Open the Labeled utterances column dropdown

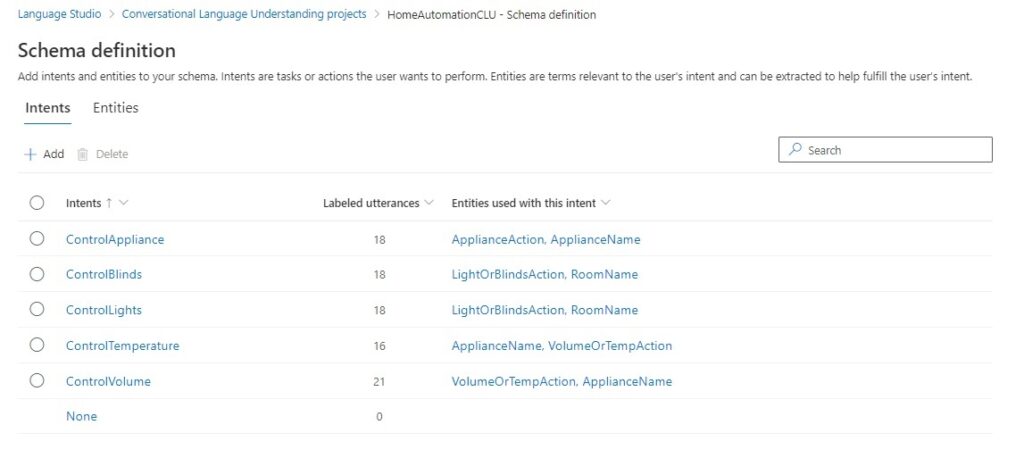[429, 203]
